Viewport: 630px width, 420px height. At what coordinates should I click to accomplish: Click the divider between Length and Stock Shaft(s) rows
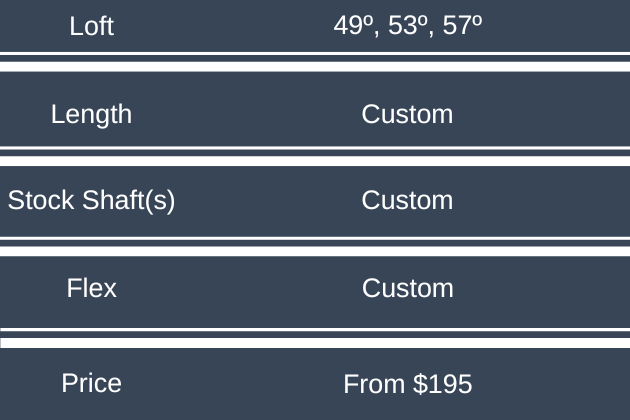[315, 156]
